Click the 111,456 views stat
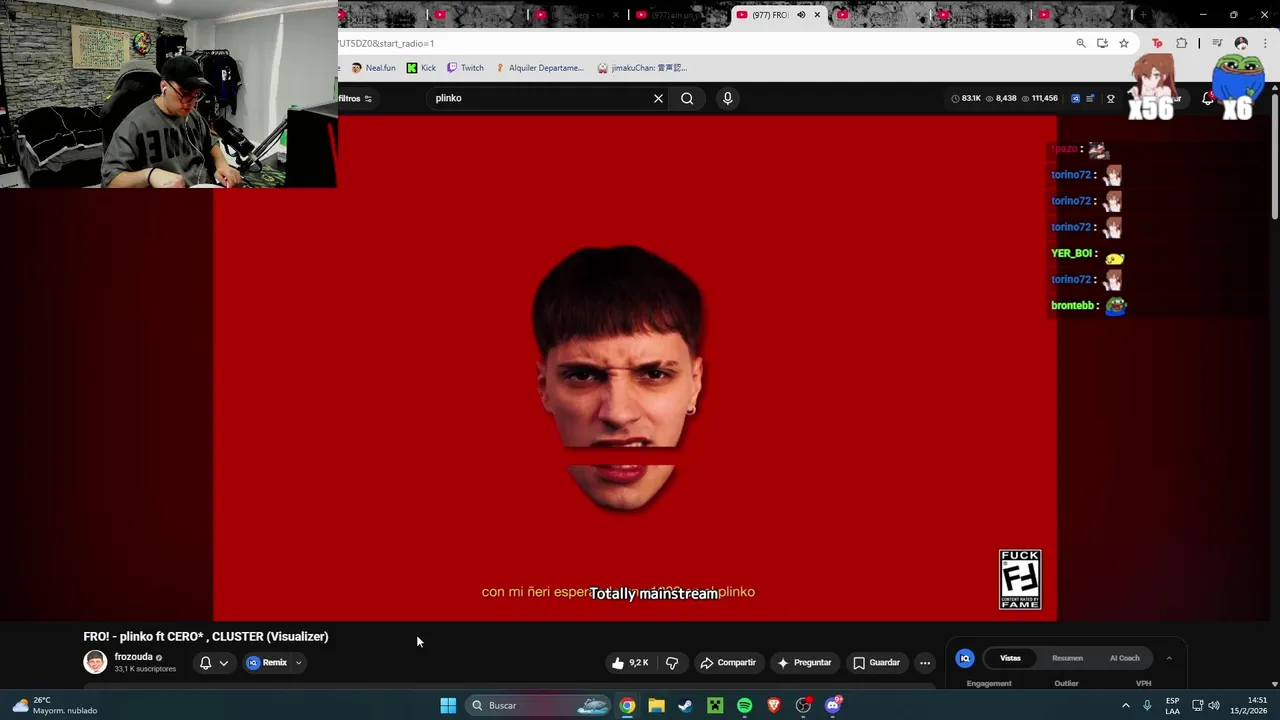Viewport: 1280px width, 720px height. (x=1039, y=98)
